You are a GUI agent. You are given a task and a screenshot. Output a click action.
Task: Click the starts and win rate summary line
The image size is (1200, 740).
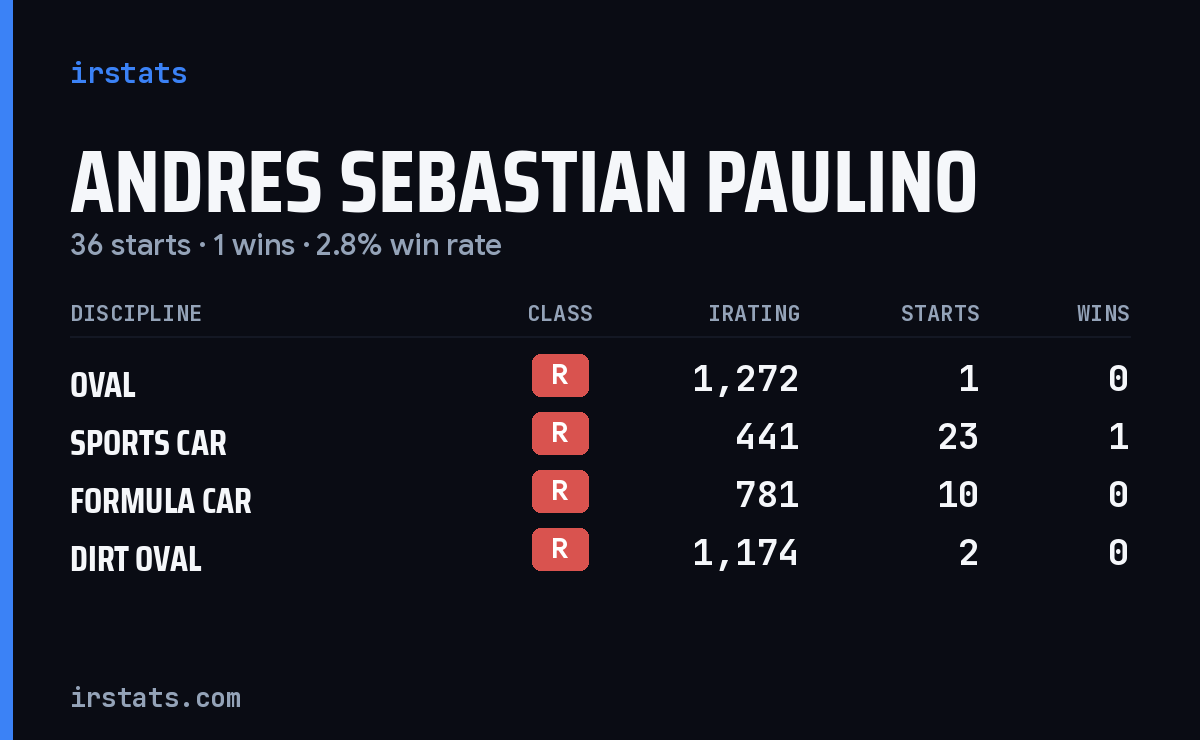(286, 245)
